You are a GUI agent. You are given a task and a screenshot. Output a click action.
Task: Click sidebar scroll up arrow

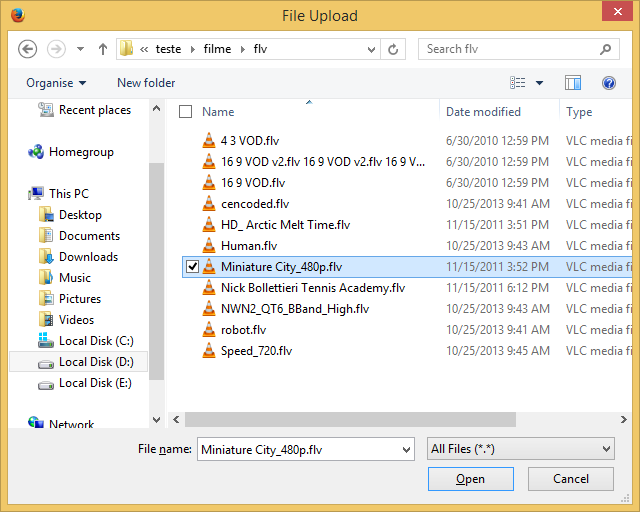click(156, 109)
